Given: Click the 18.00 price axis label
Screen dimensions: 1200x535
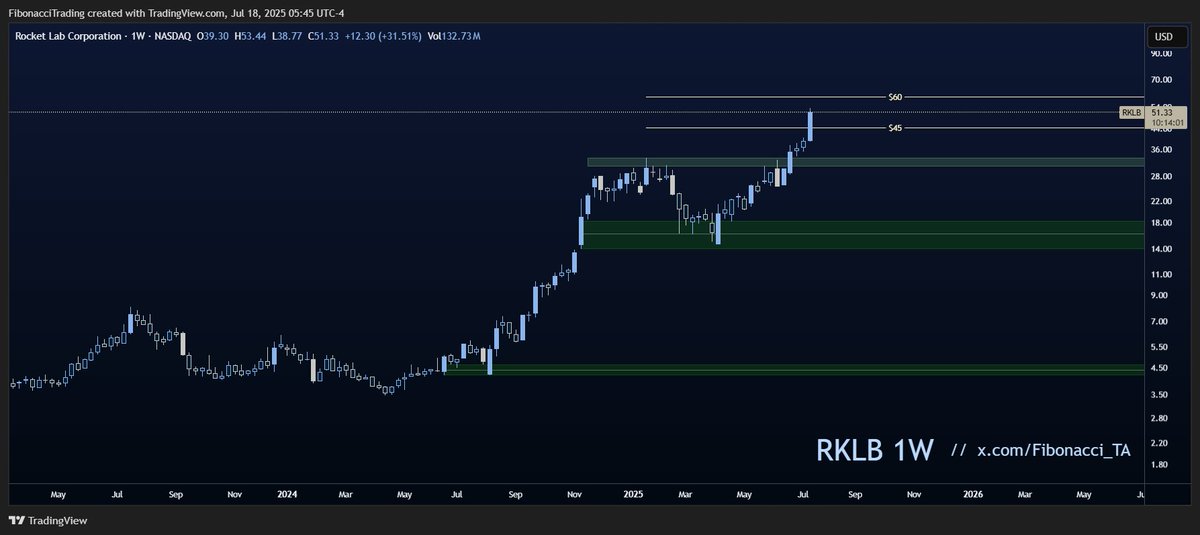Looking at the screenshot, I should [x=1161, y=222].
